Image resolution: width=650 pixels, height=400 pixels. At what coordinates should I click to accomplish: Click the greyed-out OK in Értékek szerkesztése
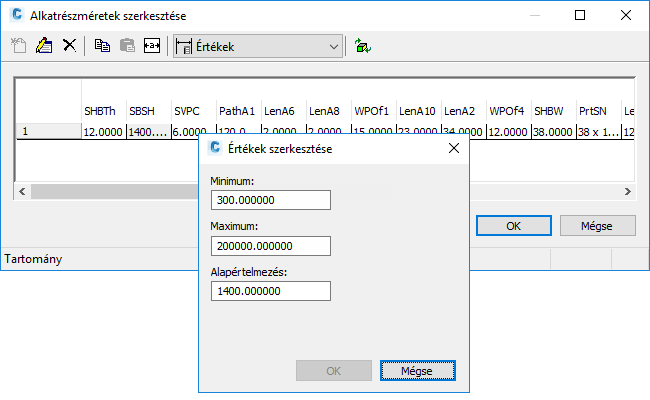(x=334, y=371)
